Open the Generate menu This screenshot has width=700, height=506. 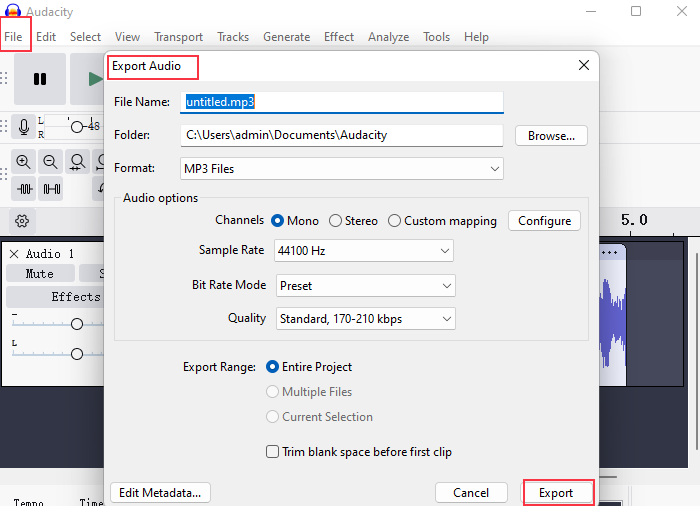[x=287, y=37]
